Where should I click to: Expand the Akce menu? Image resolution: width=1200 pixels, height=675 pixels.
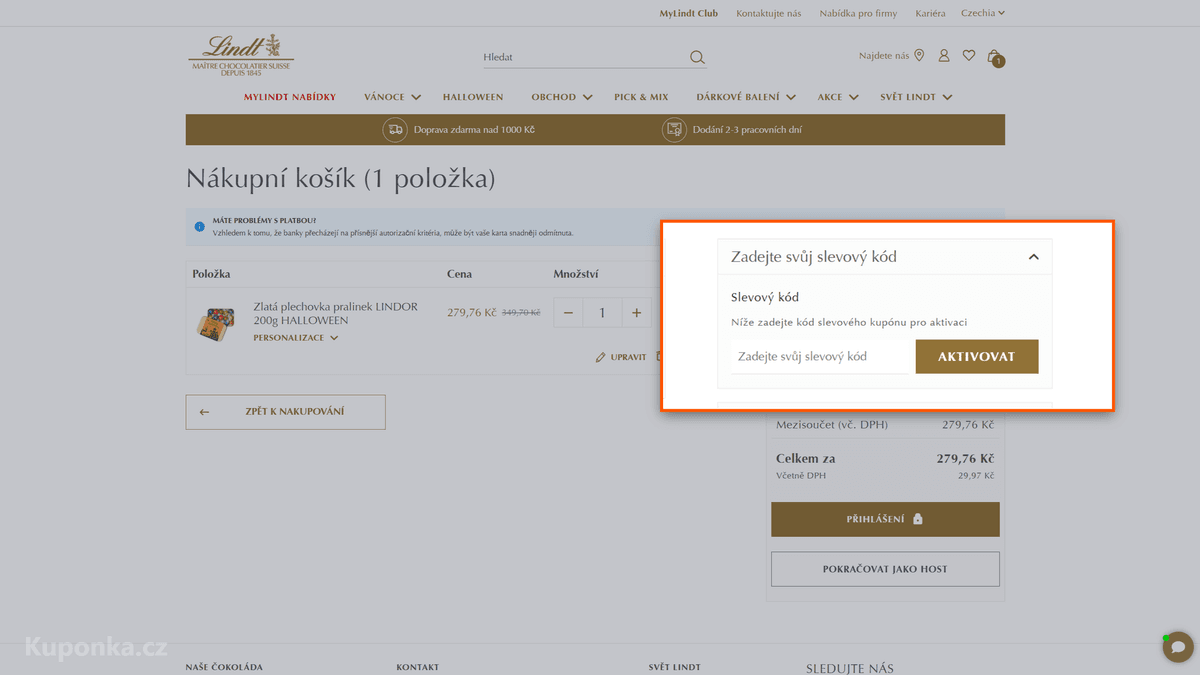[x=838, y=97]
